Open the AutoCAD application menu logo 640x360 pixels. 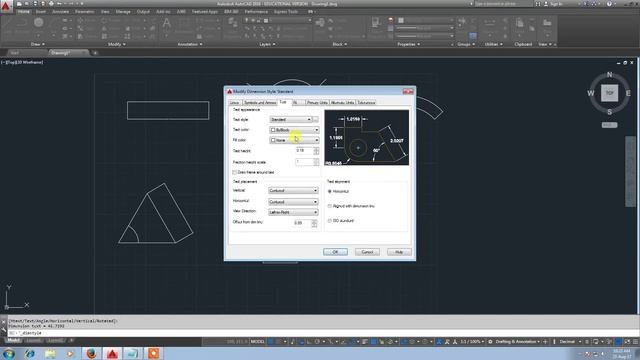[6, 6]
